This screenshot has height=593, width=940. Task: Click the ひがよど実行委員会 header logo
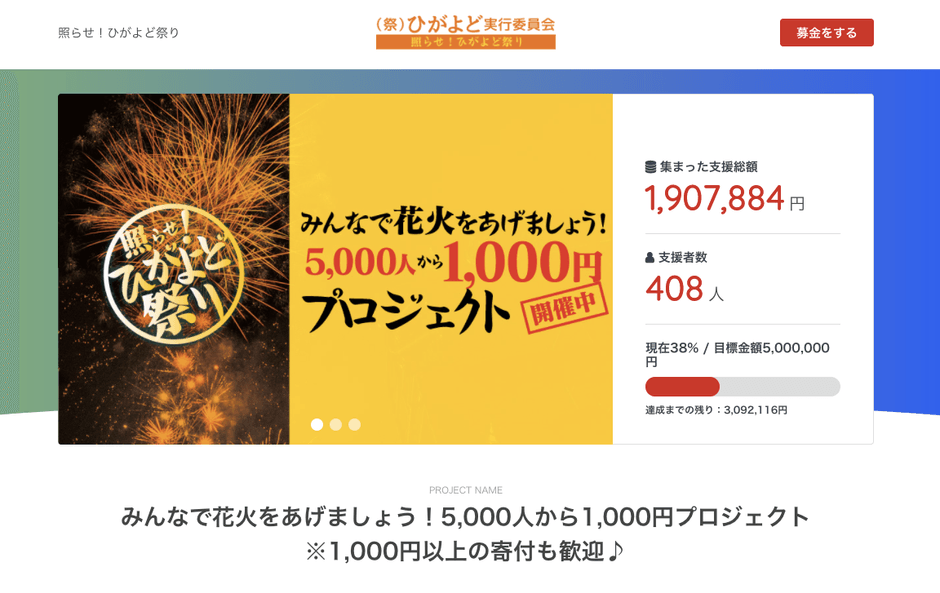pos(465,23)
